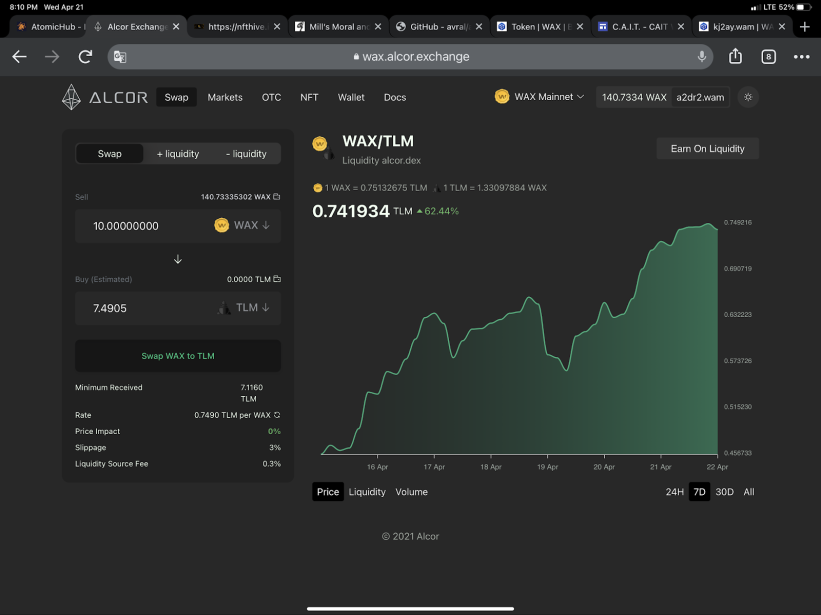821x615 pixels.
Task: Open the Markets page
Action: (225, 97)
